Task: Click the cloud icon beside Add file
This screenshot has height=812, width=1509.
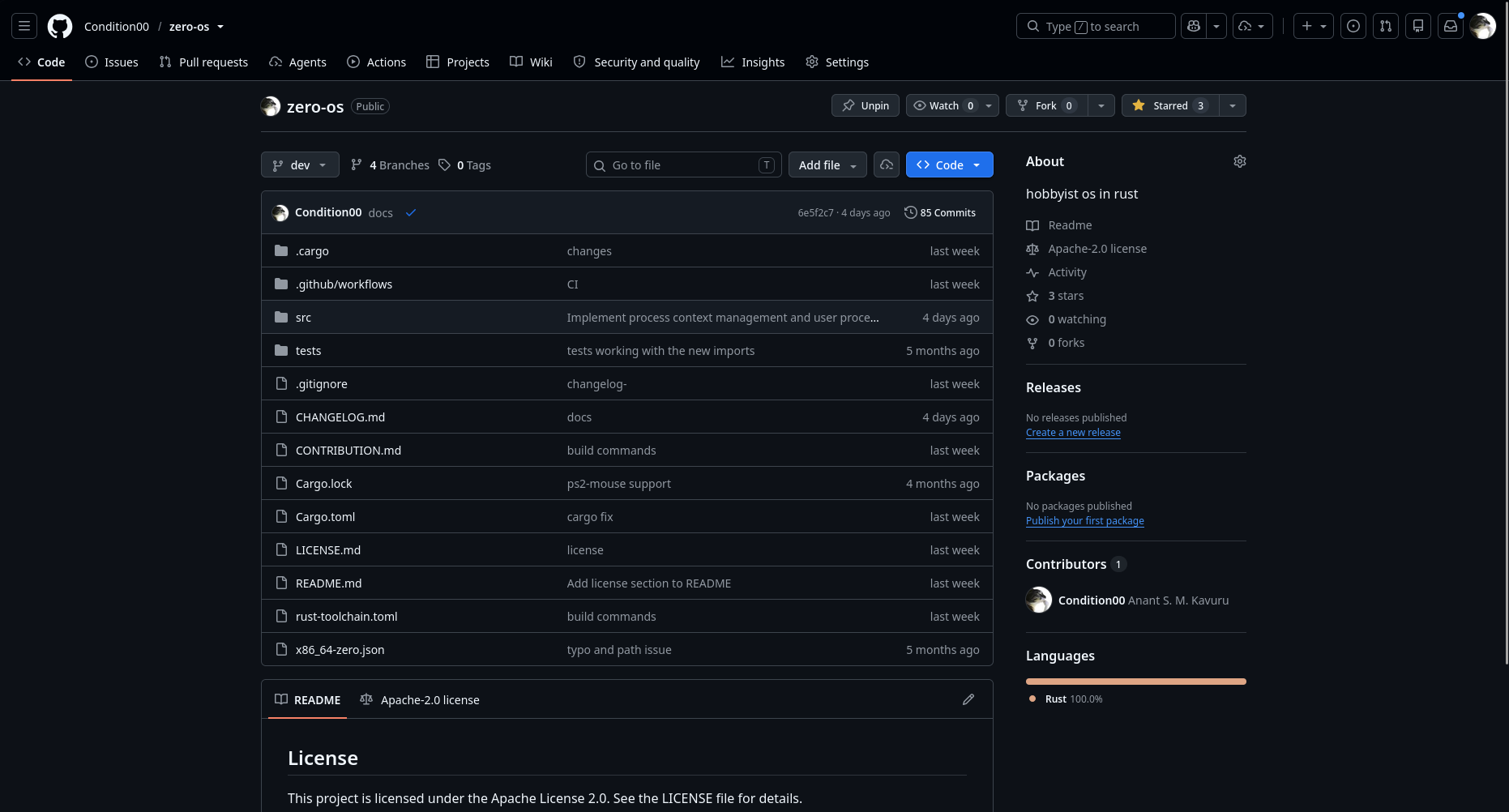Action: (887, 165)
